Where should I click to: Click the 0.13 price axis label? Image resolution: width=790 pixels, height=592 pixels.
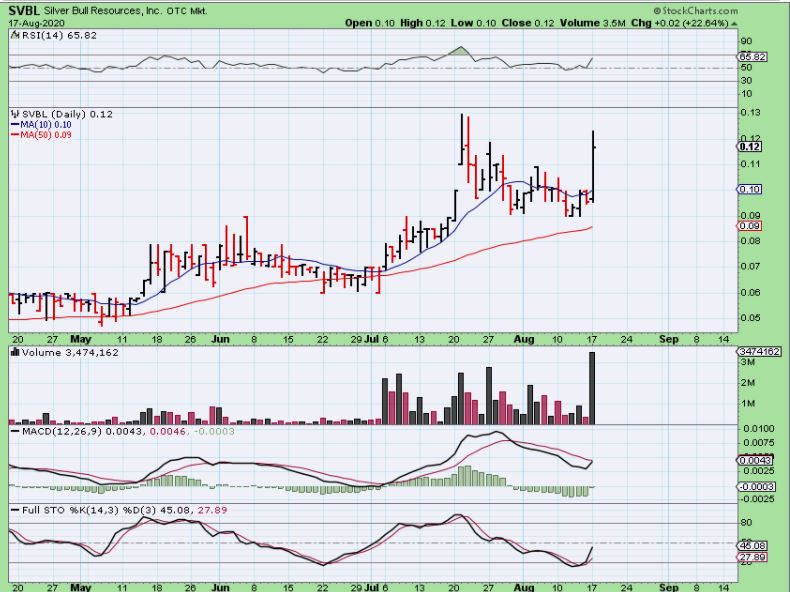click(750, 112)
